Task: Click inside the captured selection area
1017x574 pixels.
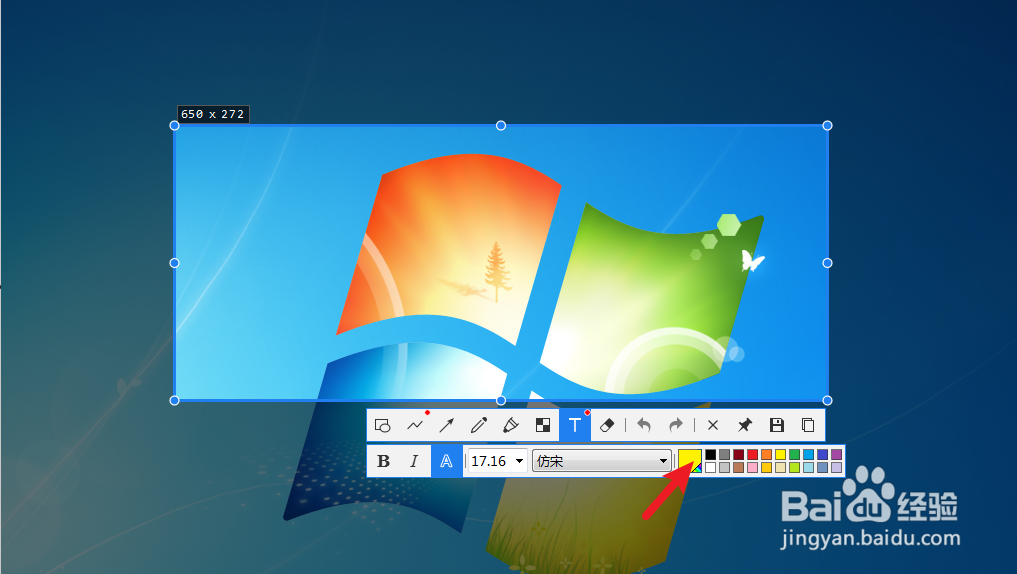Action: click(501, 263)
